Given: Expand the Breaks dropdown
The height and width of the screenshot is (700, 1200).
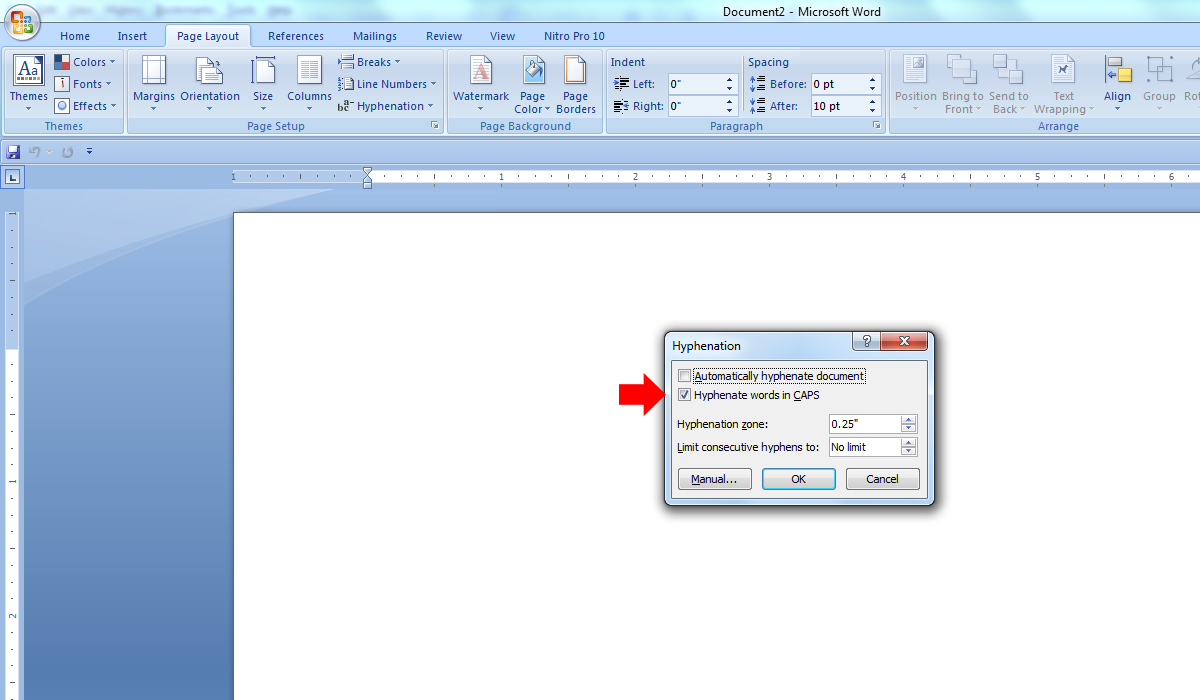Looking at the screenshot, I should pos(369,62).
